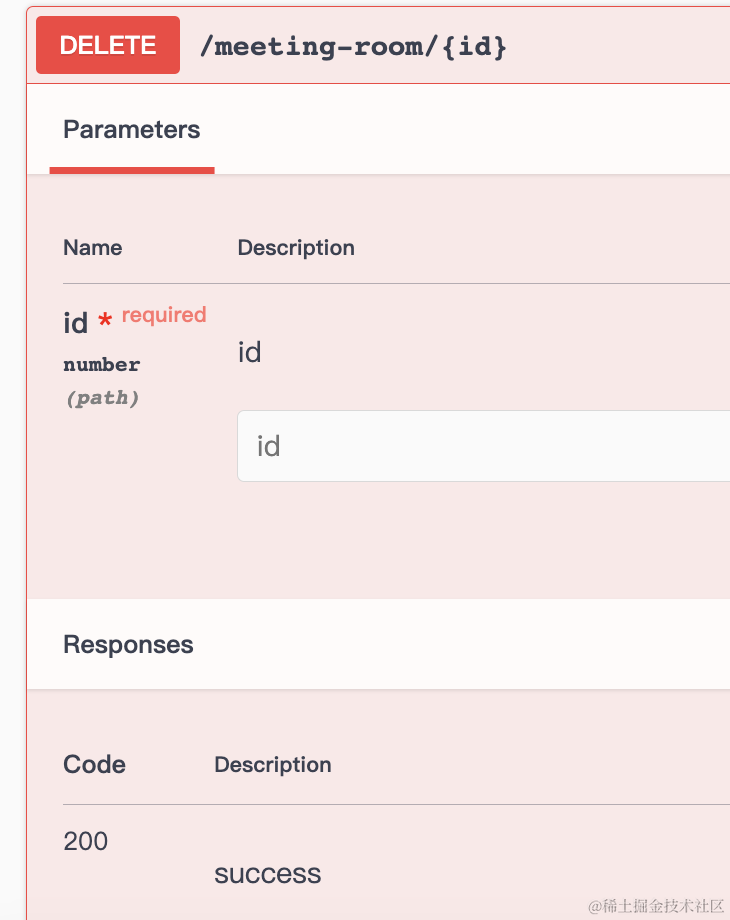The height and width of the screenshot is (920, 730).
Task: Click the Name column header
Action: pyautogui.click(x=93, y=248)
